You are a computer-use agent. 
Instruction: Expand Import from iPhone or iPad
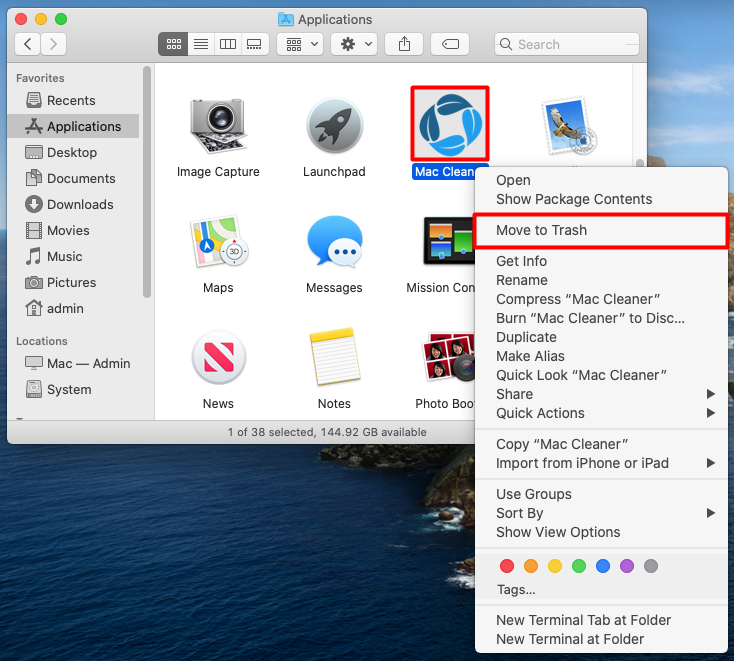[601, 463]
